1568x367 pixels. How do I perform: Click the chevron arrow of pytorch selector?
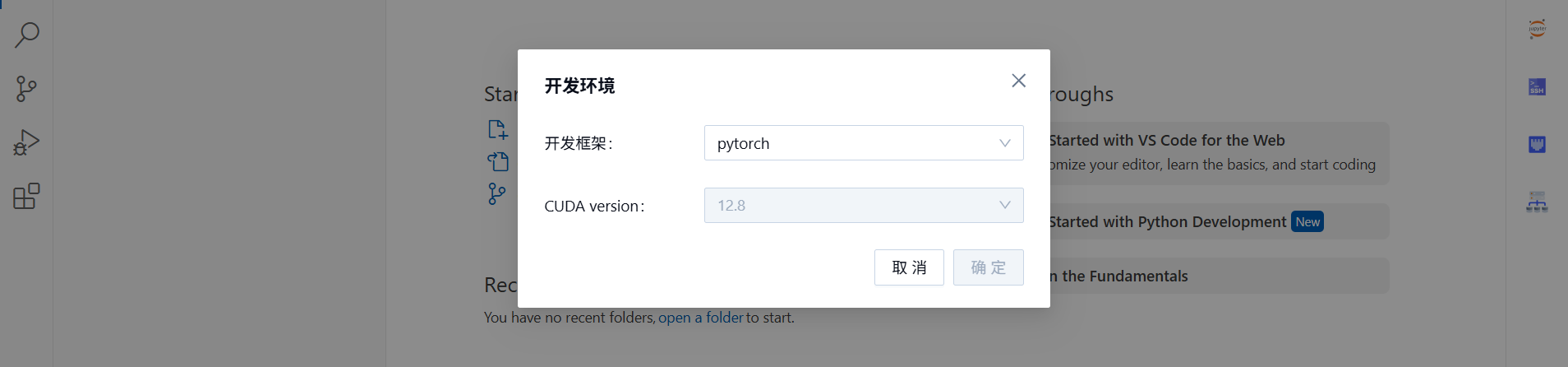1004,143
